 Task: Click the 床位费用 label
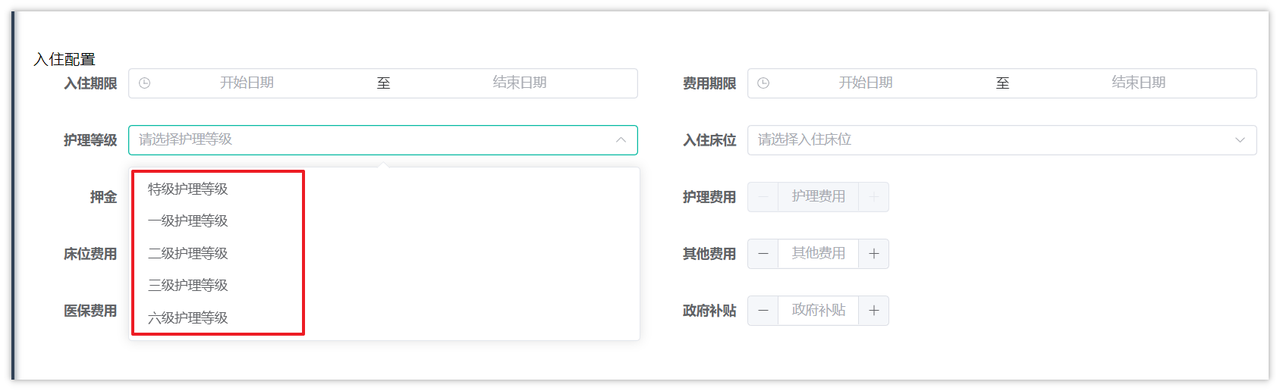[x=90, y=254]
